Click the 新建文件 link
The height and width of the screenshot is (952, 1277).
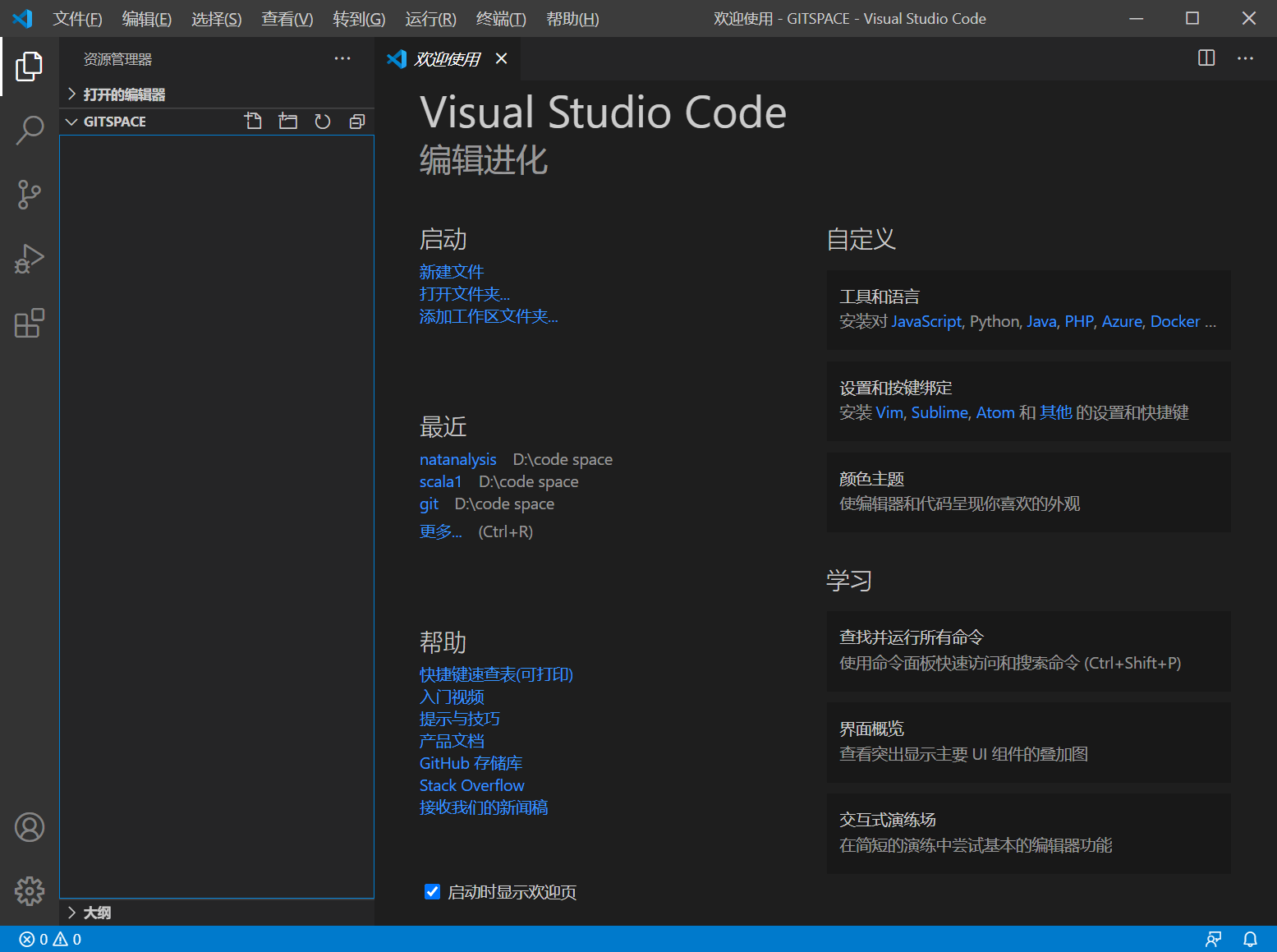coord(452,272)
